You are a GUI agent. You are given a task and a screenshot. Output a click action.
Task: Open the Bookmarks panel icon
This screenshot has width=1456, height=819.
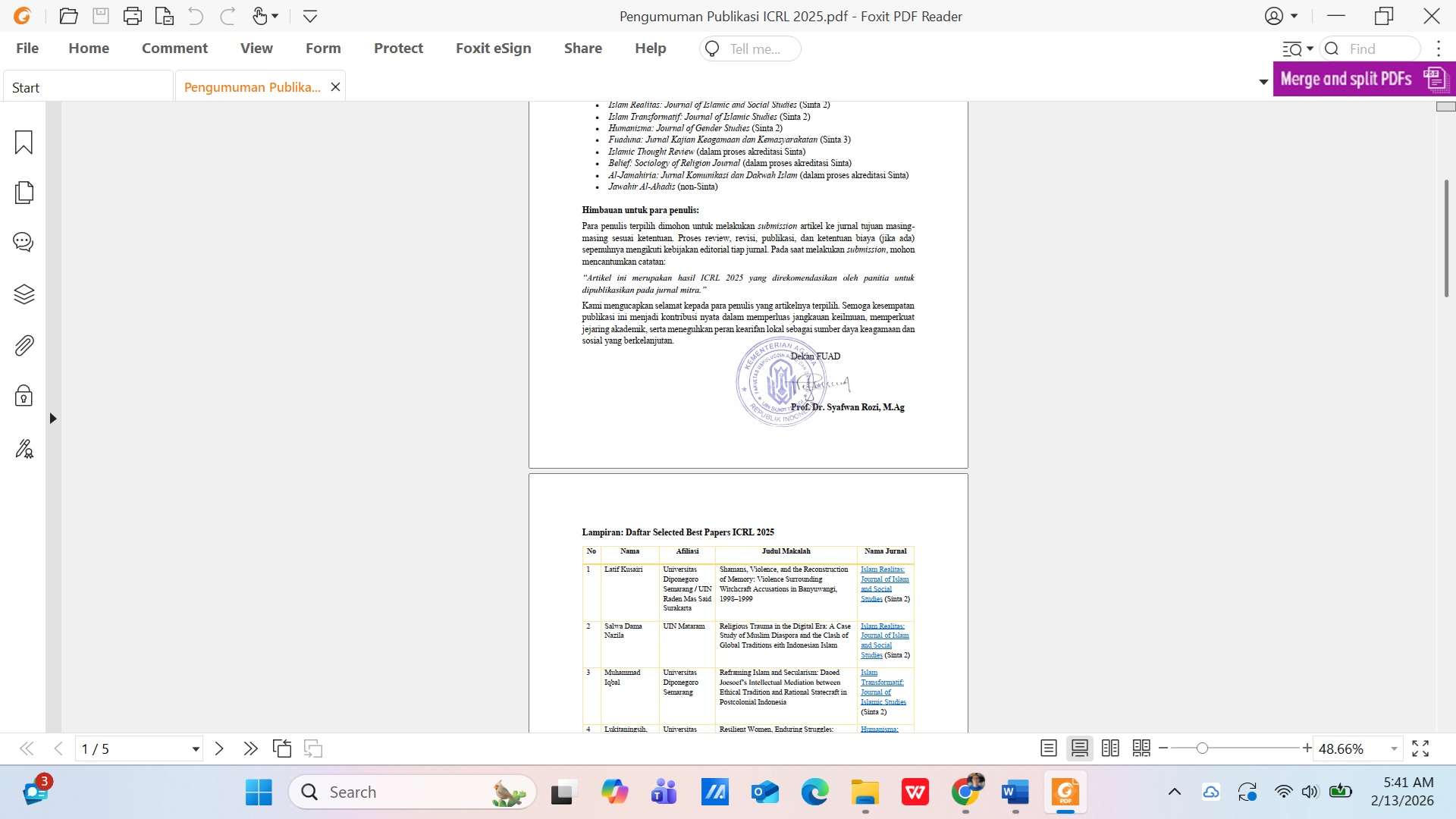pos(24,143)
